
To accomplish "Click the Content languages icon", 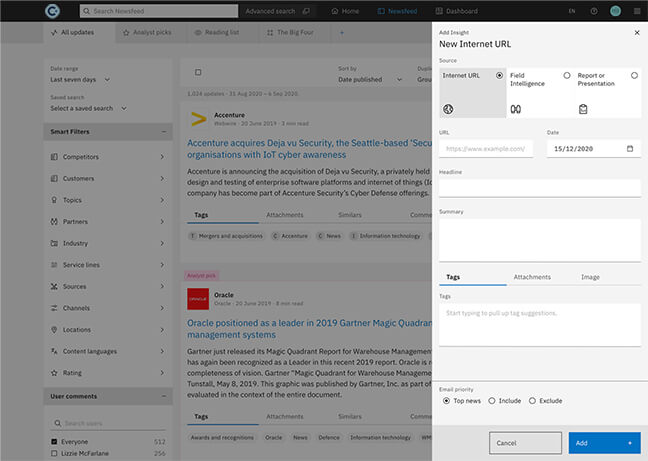I will coord(54,351).
